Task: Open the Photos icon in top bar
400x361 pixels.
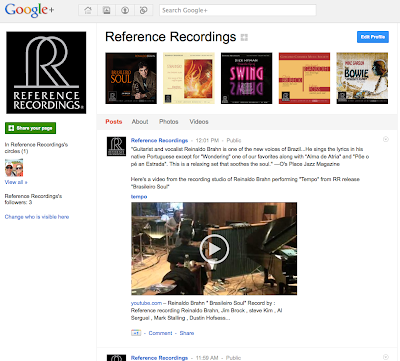Action: coord(106,10)
